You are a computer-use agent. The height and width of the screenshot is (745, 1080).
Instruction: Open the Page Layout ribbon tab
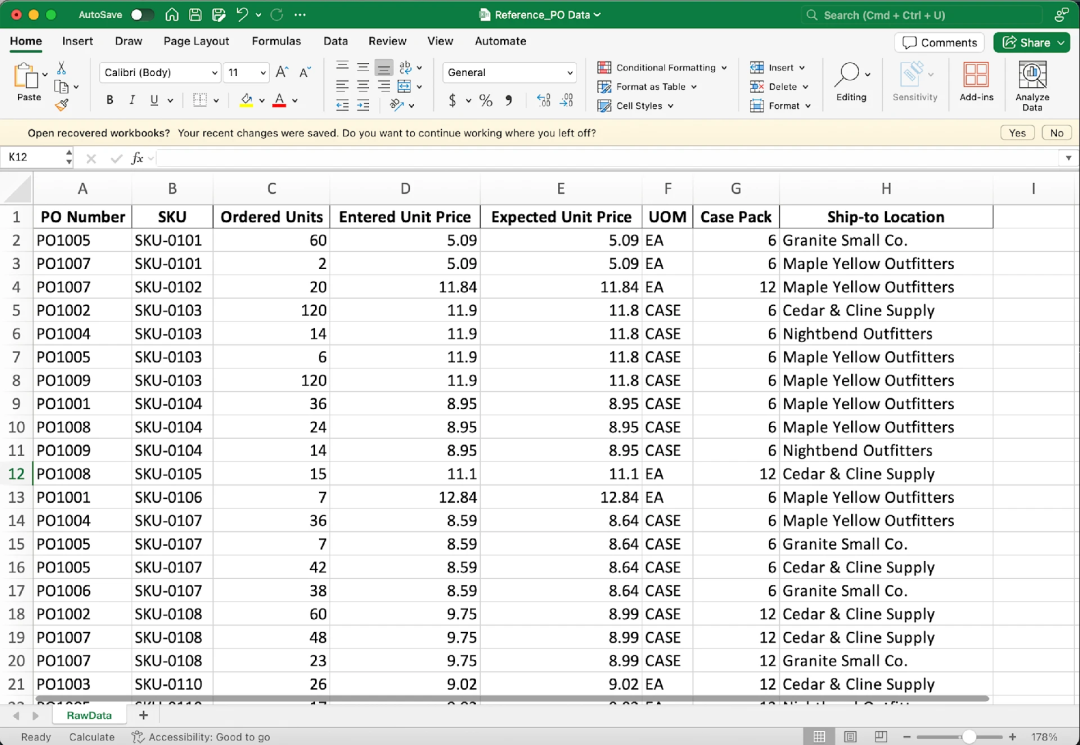pyautogui.click(x=196, y=41)
